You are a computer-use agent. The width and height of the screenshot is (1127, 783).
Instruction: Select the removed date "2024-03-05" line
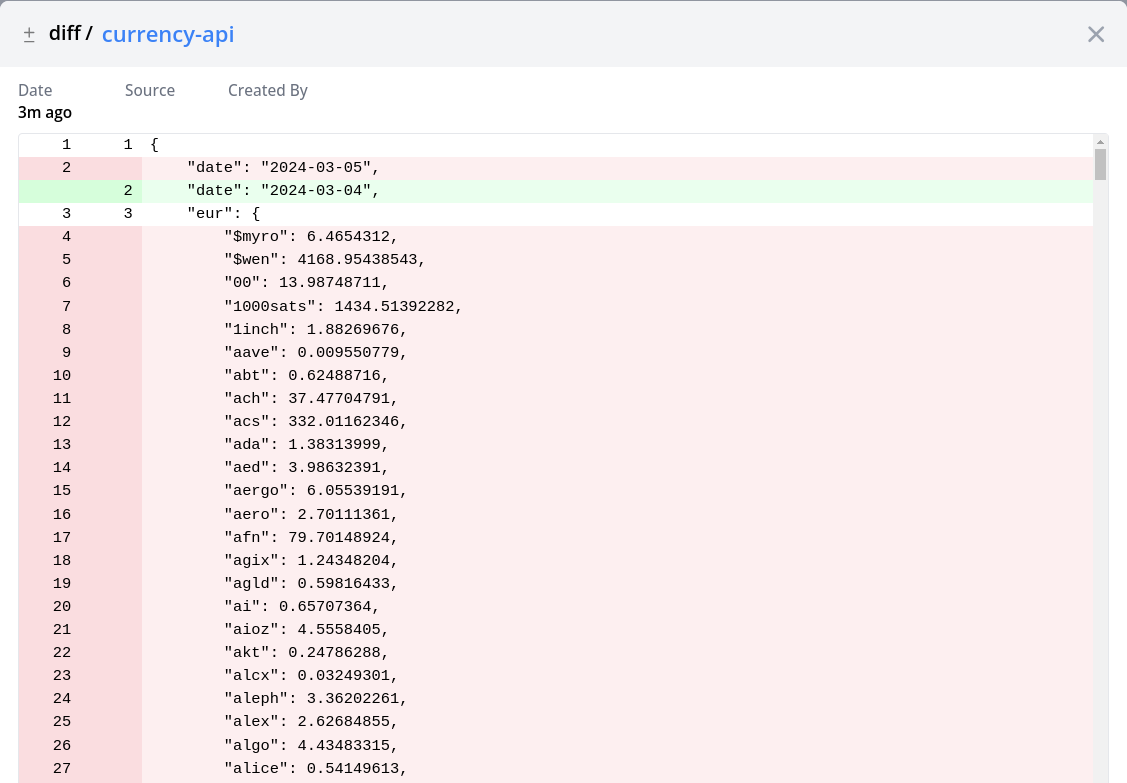[x=283, y=167]
